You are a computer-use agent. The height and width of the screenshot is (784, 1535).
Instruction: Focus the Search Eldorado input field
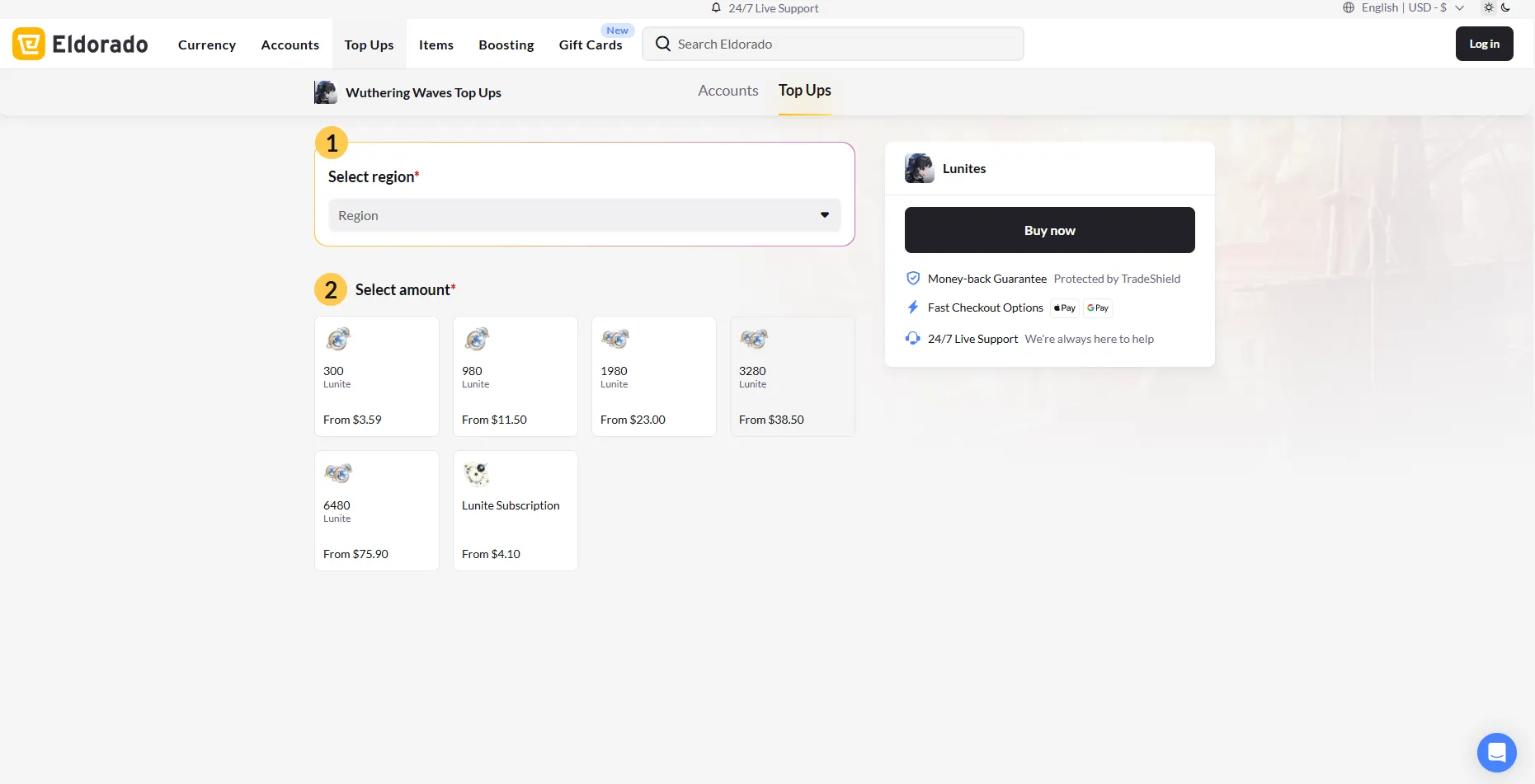(x=833, y=44)
